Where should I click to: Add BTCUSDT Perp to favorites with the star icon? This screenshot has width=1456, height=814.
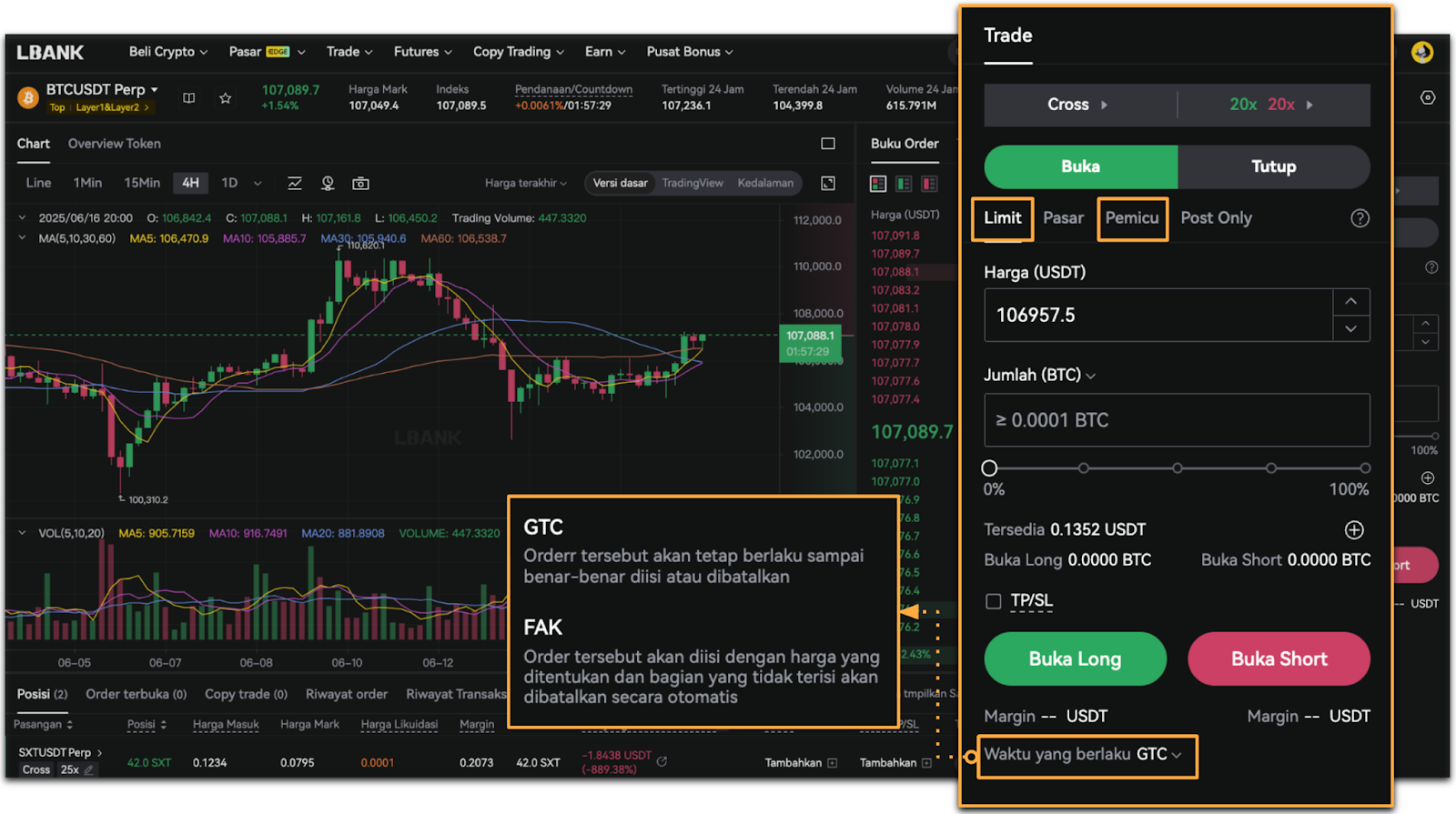click(225, 98)
